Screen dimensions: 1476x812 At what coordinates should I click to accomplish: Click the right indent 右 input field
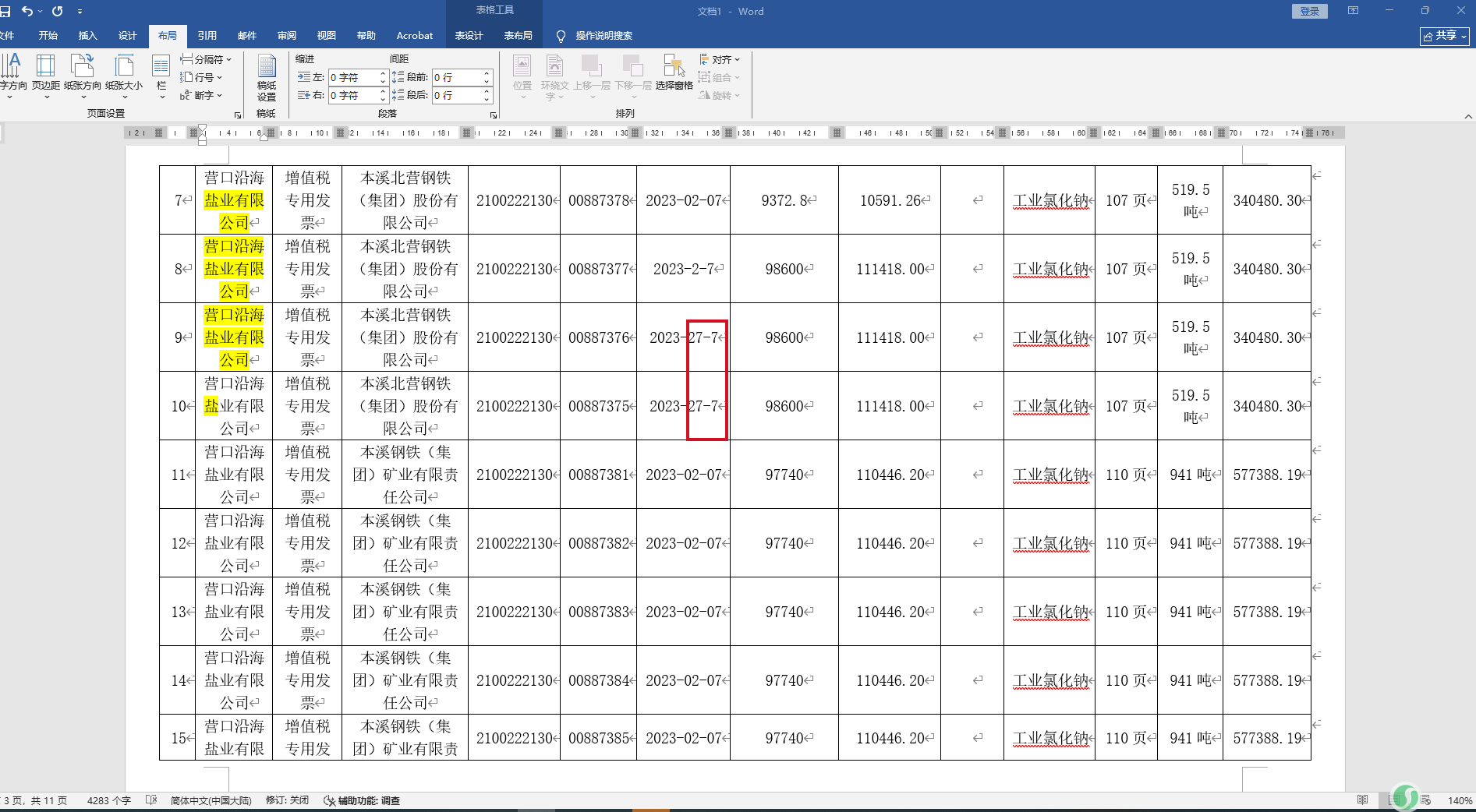click(x=354, y=95)
